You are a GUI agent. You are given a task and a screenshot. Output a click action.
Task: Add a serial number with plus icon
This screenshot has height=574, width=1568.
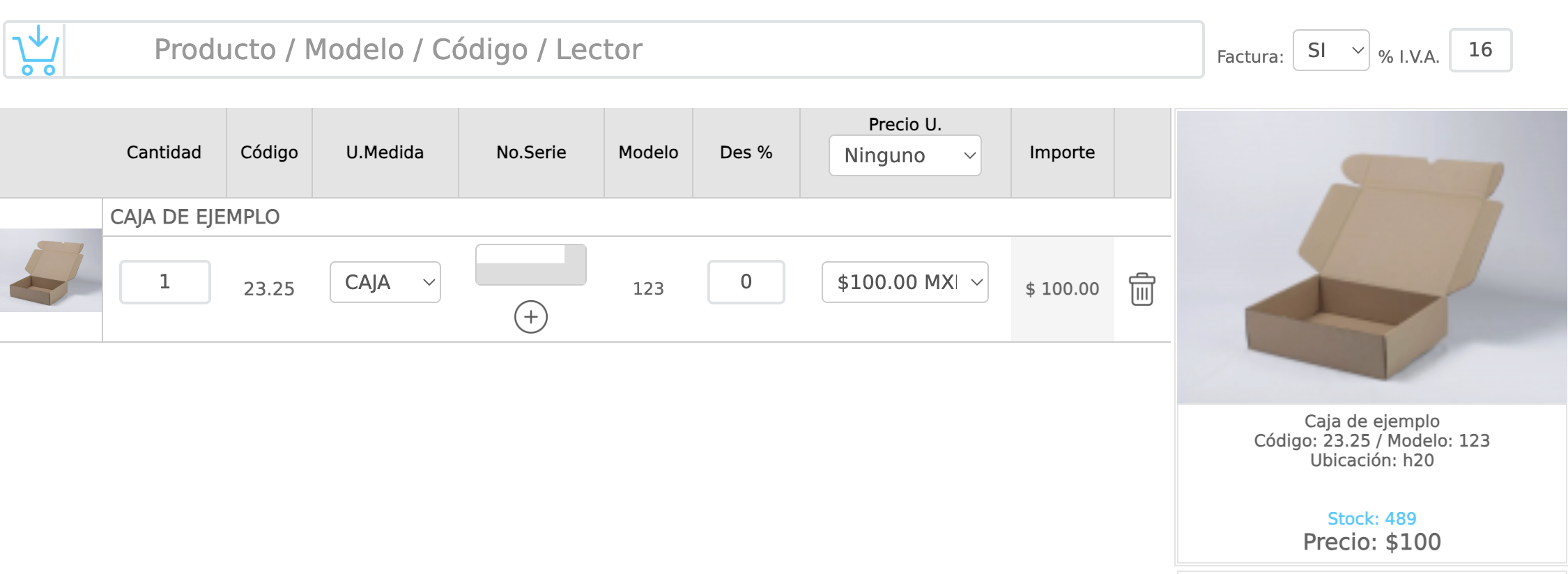pos(530,317)
